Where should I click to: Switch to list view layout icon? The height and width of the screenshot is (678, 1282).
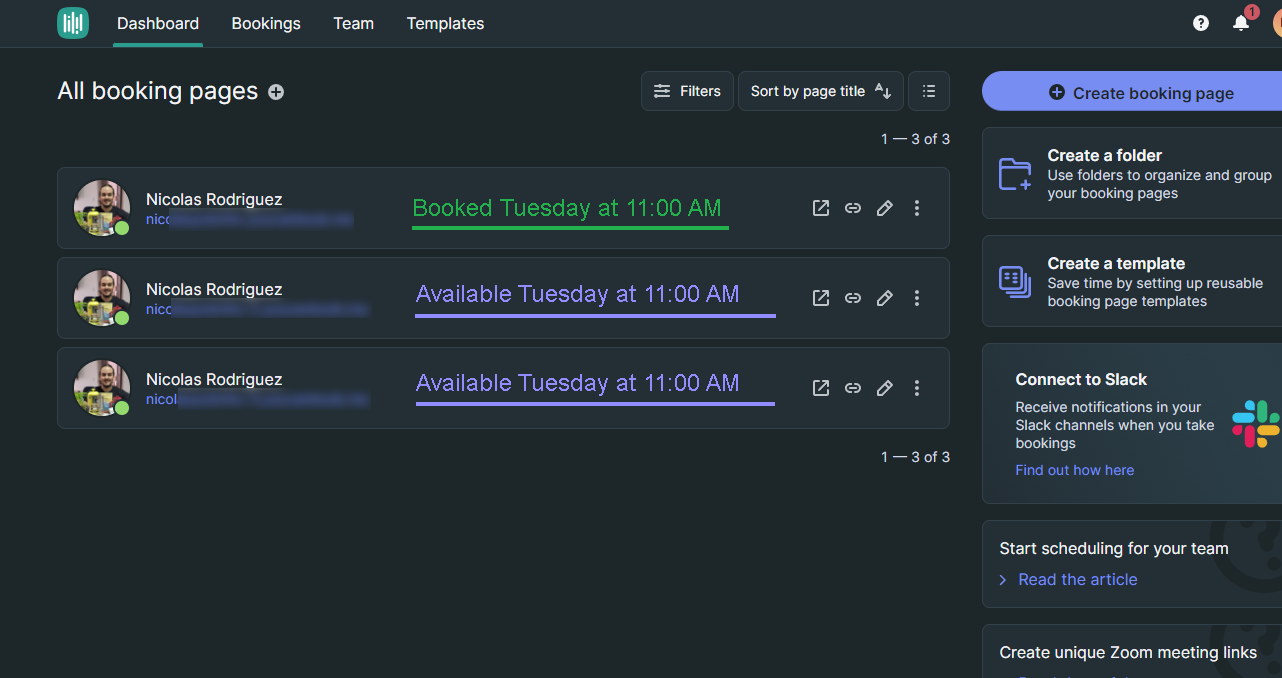tap(929, 91)
